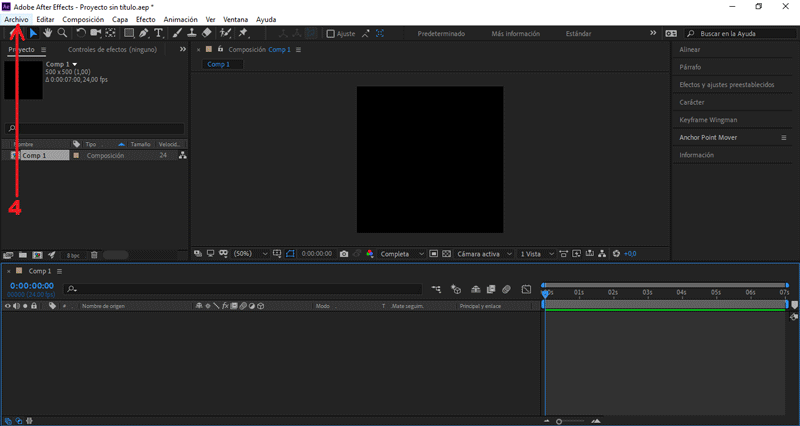Image resolution: width=800 pixels, height=426 pixels.
Task: Select the Hand tool
Action: (47, 33)
